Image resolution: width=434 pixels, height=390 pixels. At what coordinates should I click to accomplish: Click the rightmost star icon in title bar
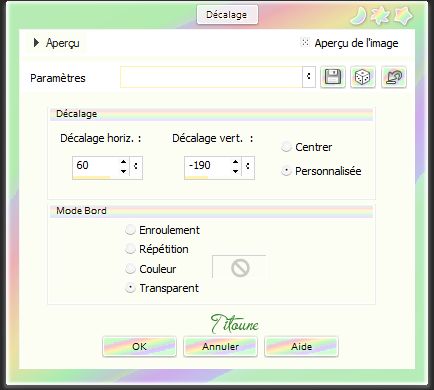coord(403,16)
